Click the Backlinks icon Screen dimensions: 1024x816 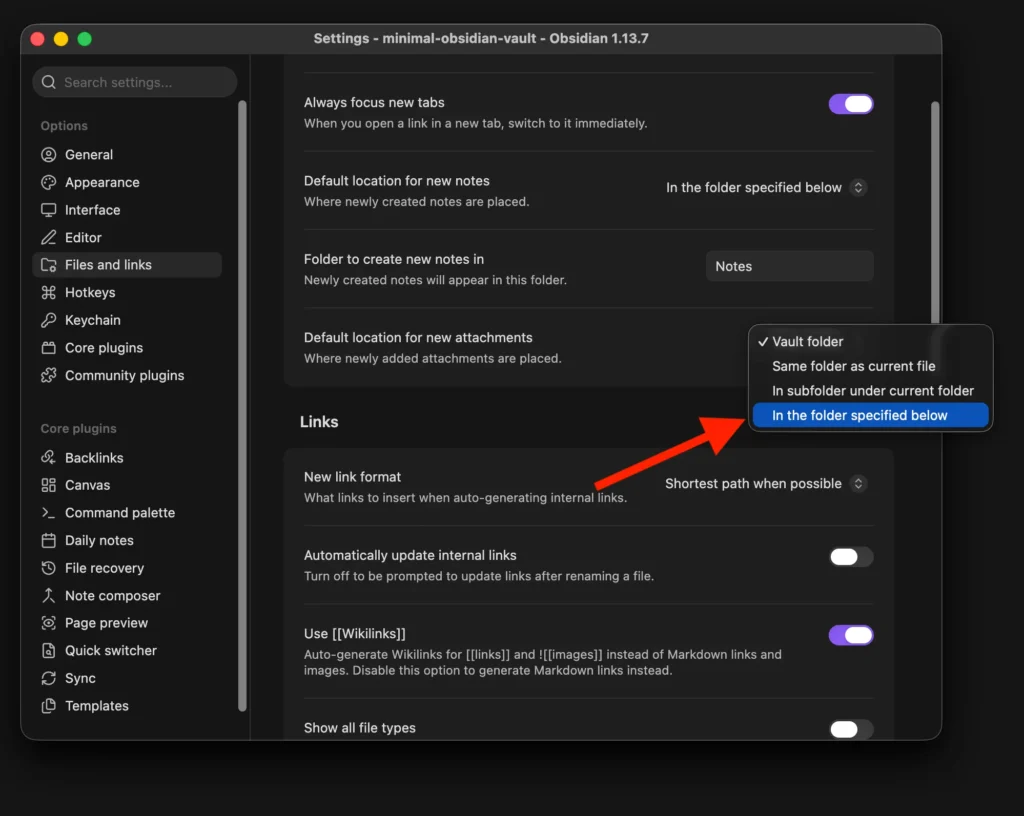48,458
